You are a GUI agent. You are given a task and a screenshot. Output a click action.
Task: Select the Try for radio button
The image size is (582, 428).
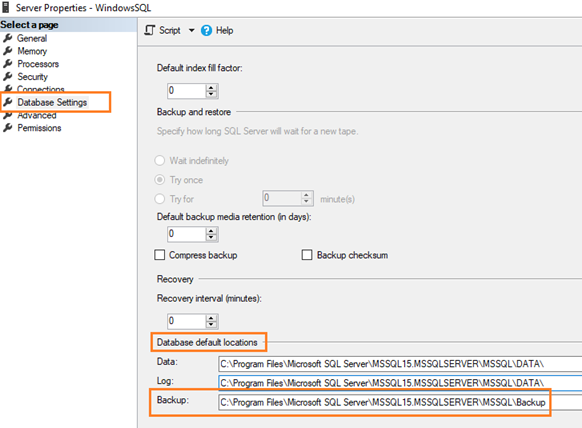160,199
